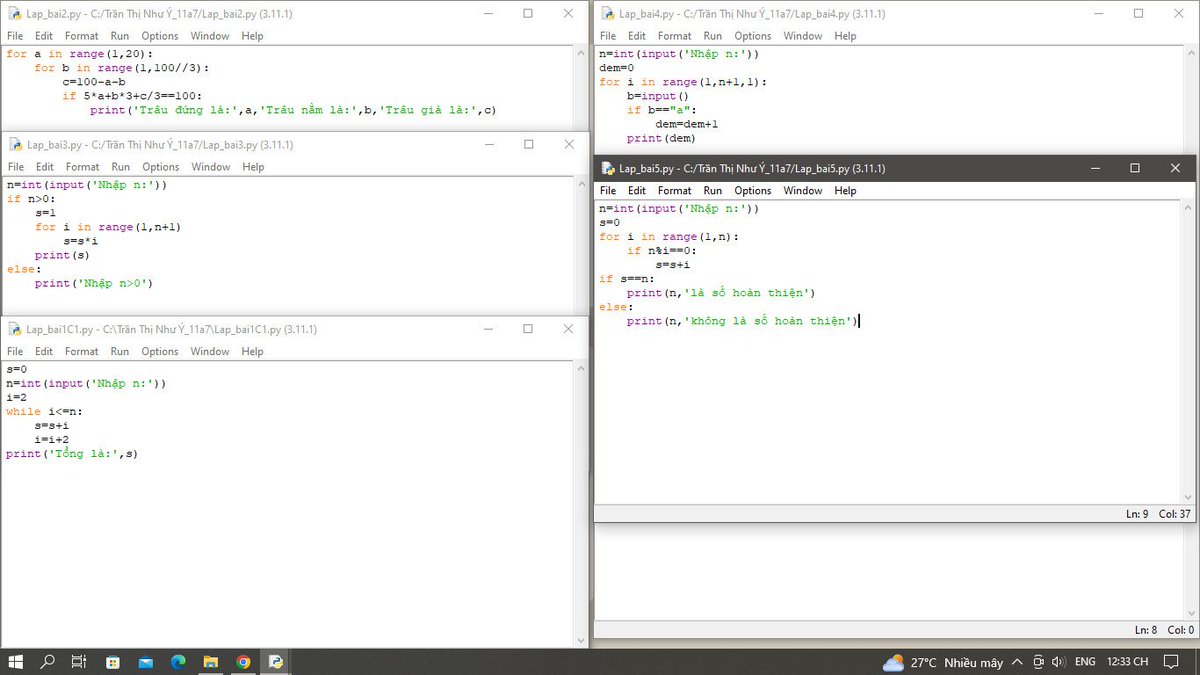Open the Edit menu in Lap_bai2.py

pos(44,36)
